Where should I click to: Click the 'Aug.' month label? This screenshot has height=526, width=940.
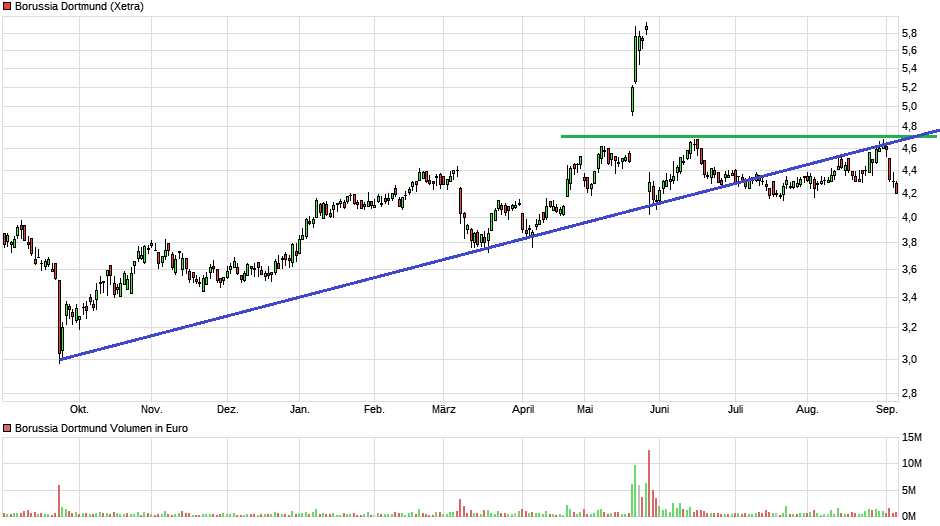pyautogui.click(x=807, y=410)
